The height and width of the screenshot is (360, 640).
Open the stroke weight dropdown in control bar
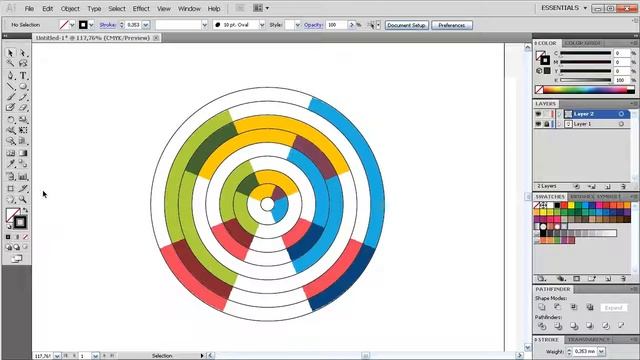146,25
